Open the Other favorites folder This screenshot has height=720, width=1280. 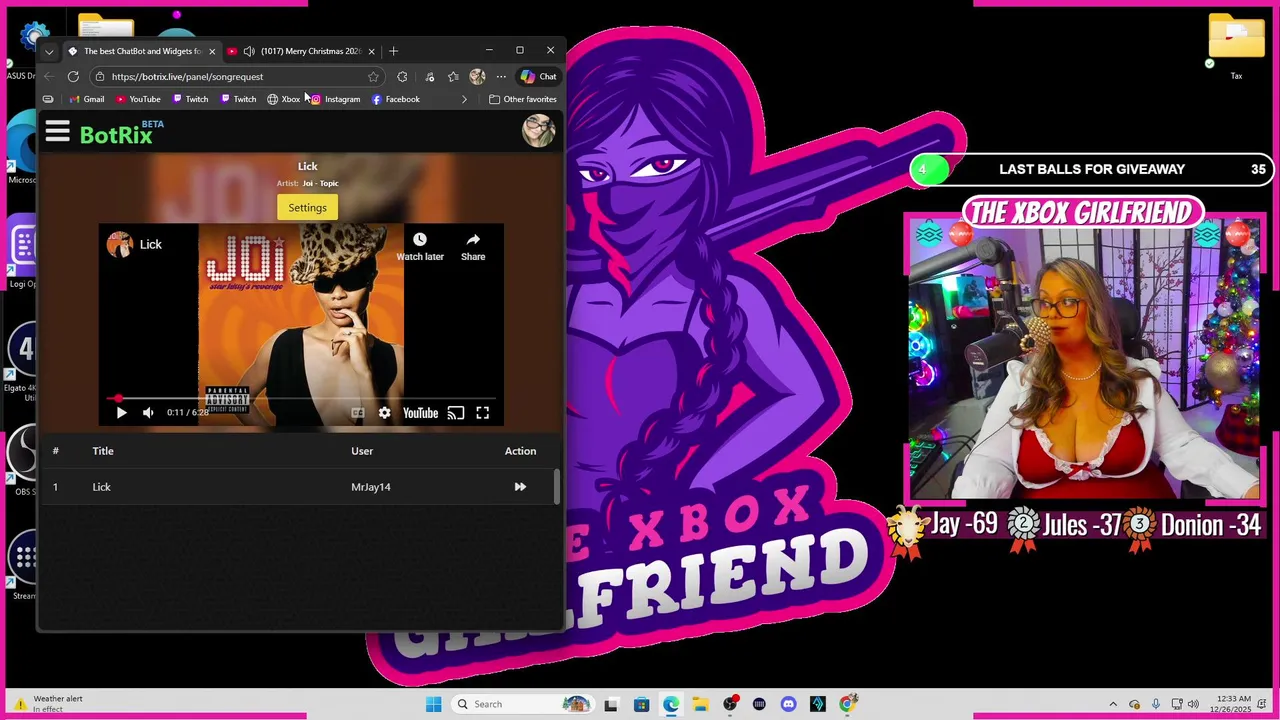[523, 99]
